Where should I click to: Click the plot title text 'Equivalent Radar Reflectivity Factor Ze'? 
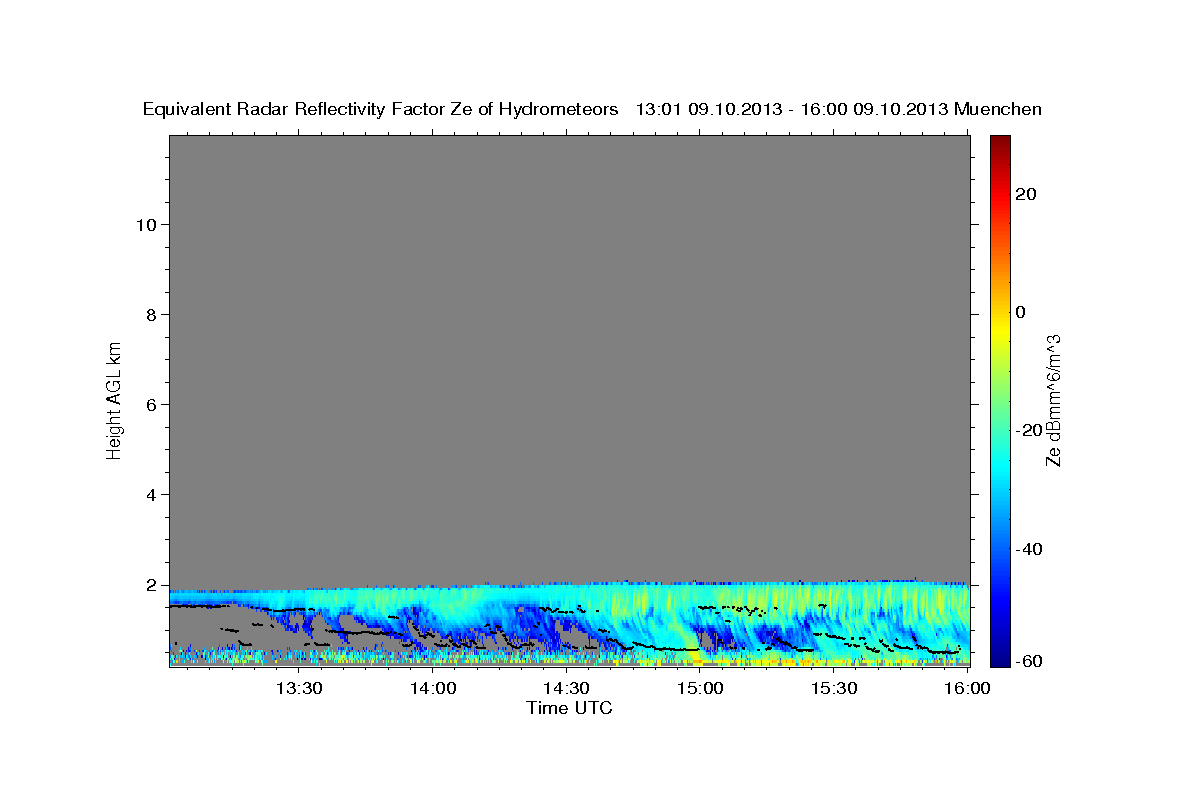310,110
